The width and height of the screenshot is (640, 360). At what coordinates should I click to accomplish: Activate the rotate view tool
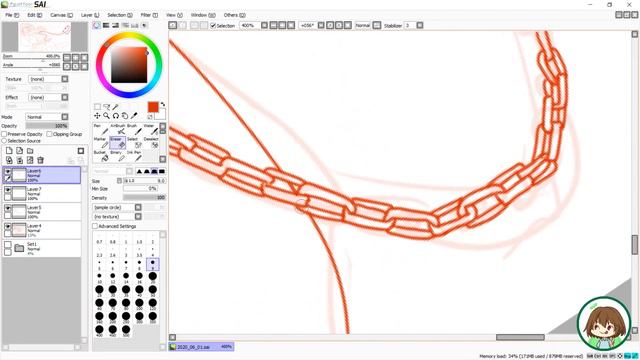[x=116, y=116]
